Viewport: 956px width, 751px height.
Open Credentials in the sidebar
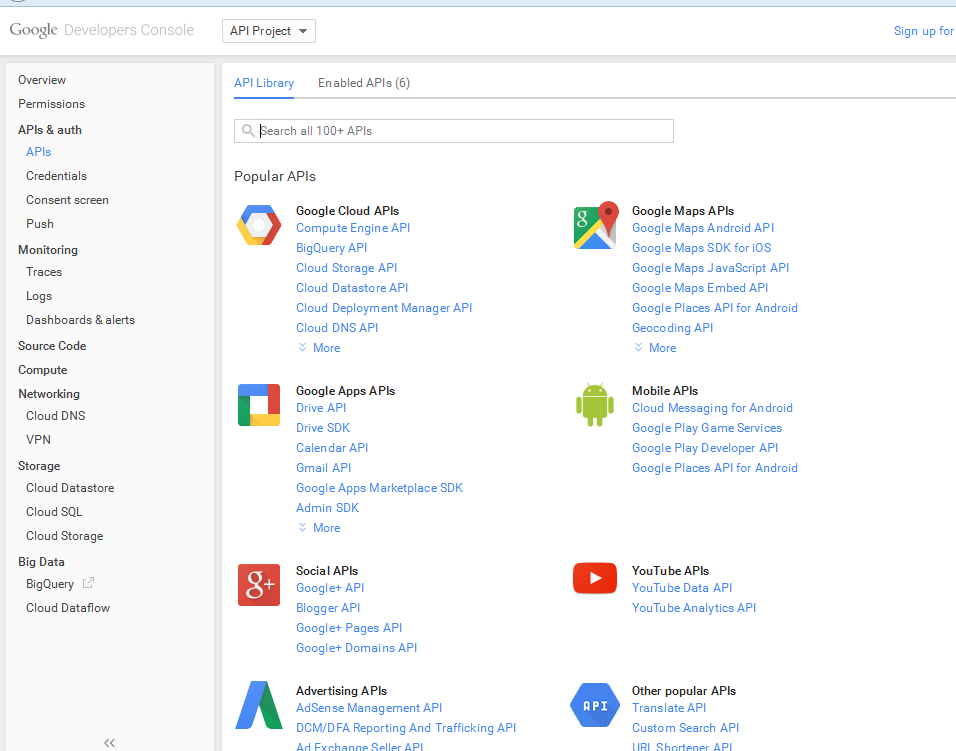pos(57,176)
